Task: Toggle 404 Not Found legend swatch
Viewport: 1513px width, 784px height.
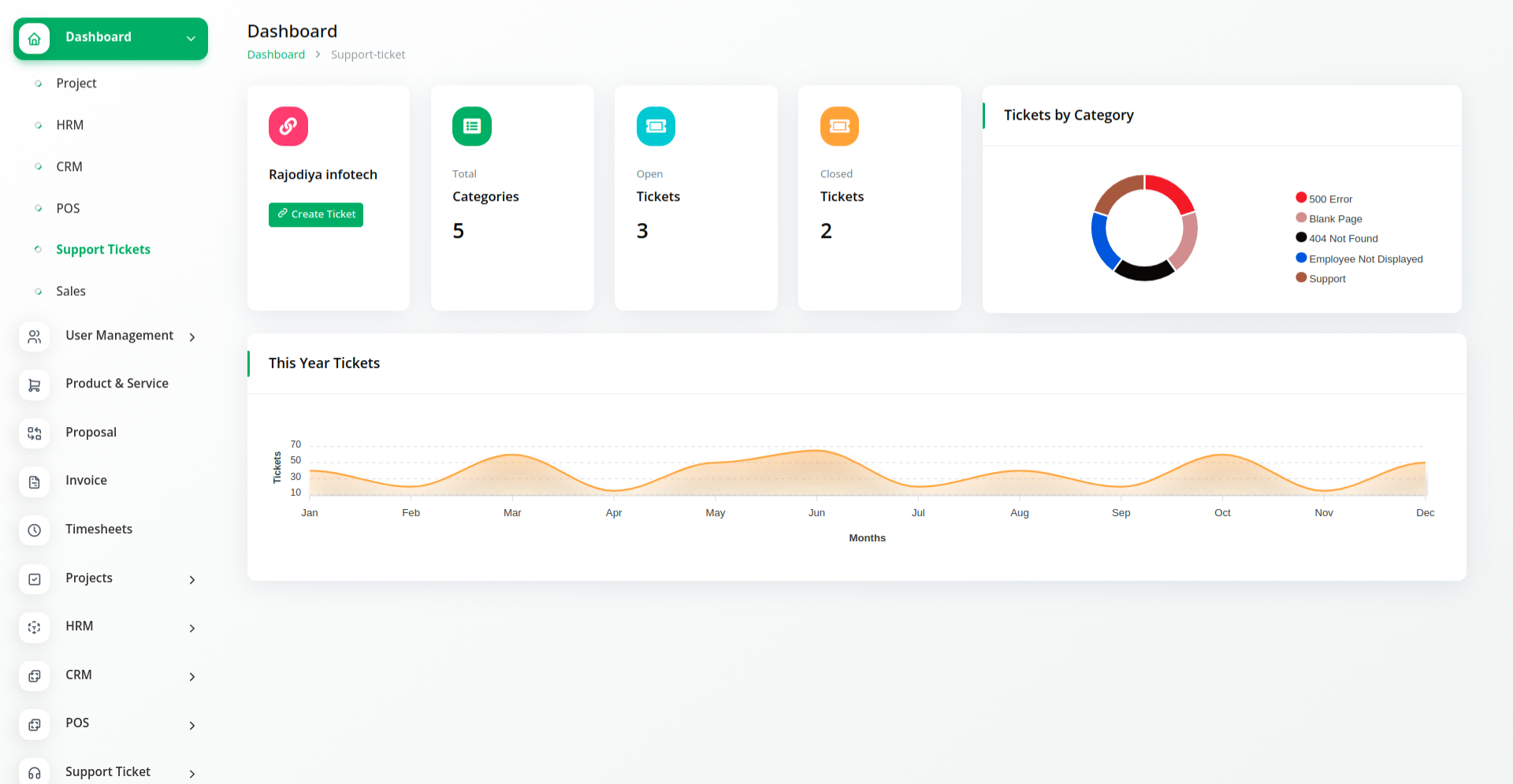Action: click(1301, 237)
